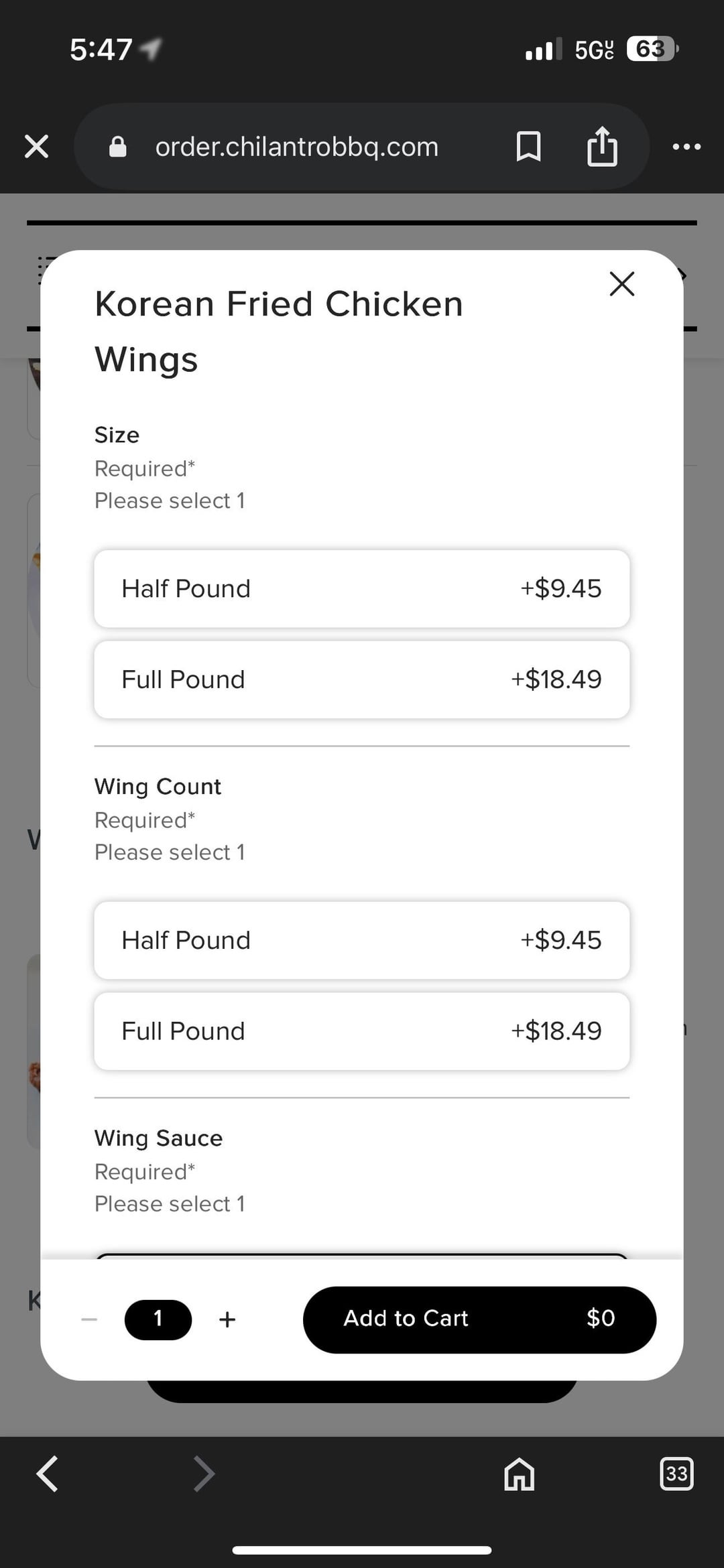Increase quantity with the plus button
This screenshot has height=1568, width=724.
click(x=227, y=1319)
